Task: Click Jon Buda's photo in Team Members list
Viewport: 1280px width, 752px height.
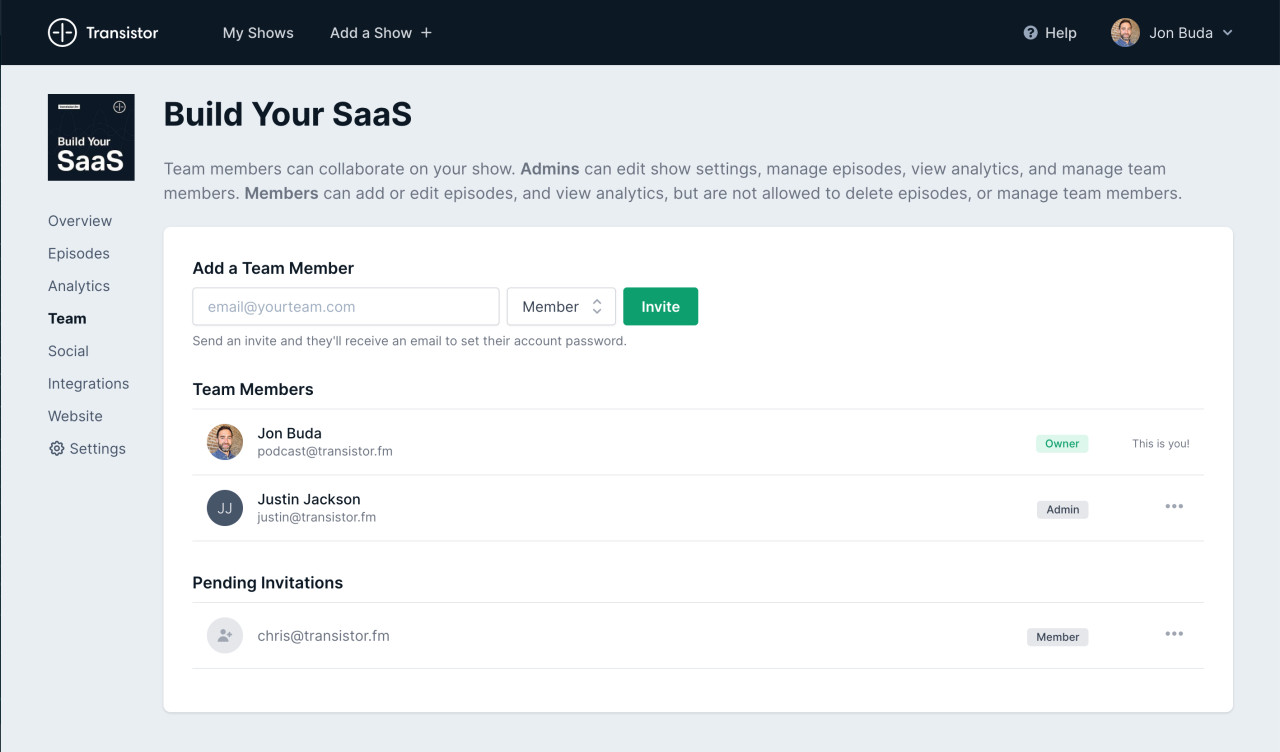Action: tap(224, 441)
